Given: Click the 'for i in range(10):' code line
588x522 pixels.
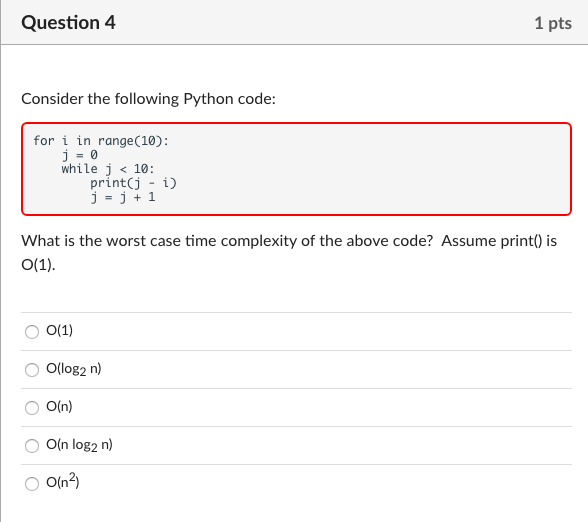Looking at the screenshot, I should point(101,141).
